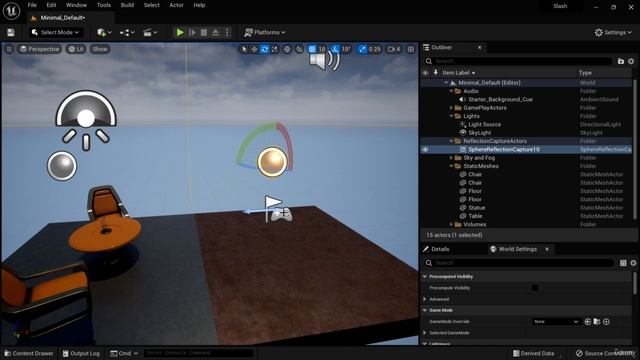The width and height of the screenshot is (640, 360).
Task: Open the add content quick menu
Action: coord(104,32)
